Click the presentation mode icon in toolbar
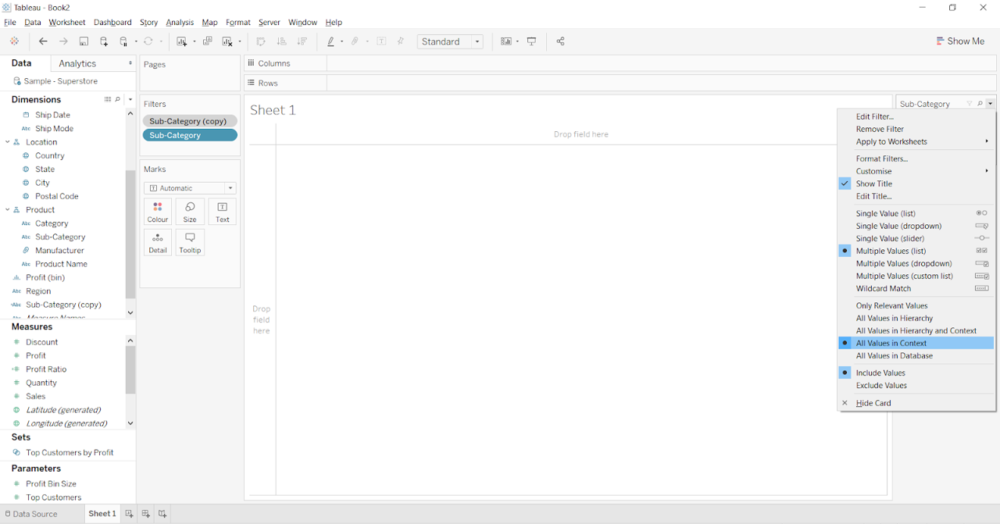The width and height of the screenshot is (1000, 524). coord(532,41)
